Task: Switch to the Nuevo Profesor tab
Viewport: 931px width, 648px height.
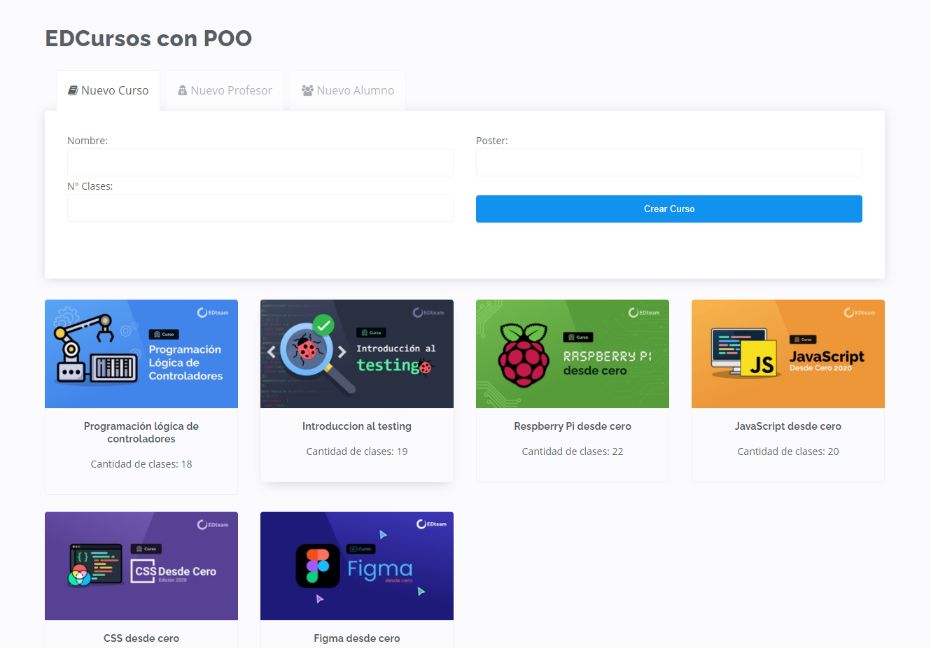Action: 224,90
